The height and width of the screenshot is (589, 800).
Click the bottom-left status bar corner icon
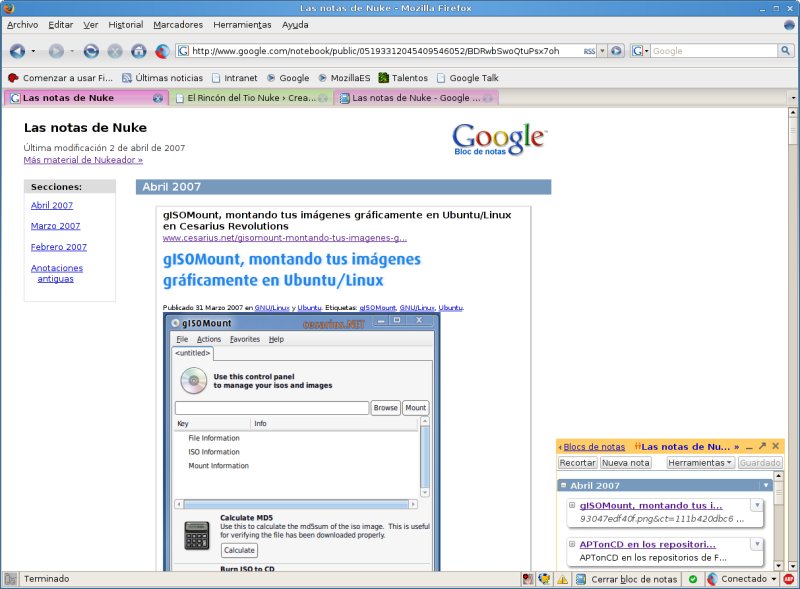point(10,579)
